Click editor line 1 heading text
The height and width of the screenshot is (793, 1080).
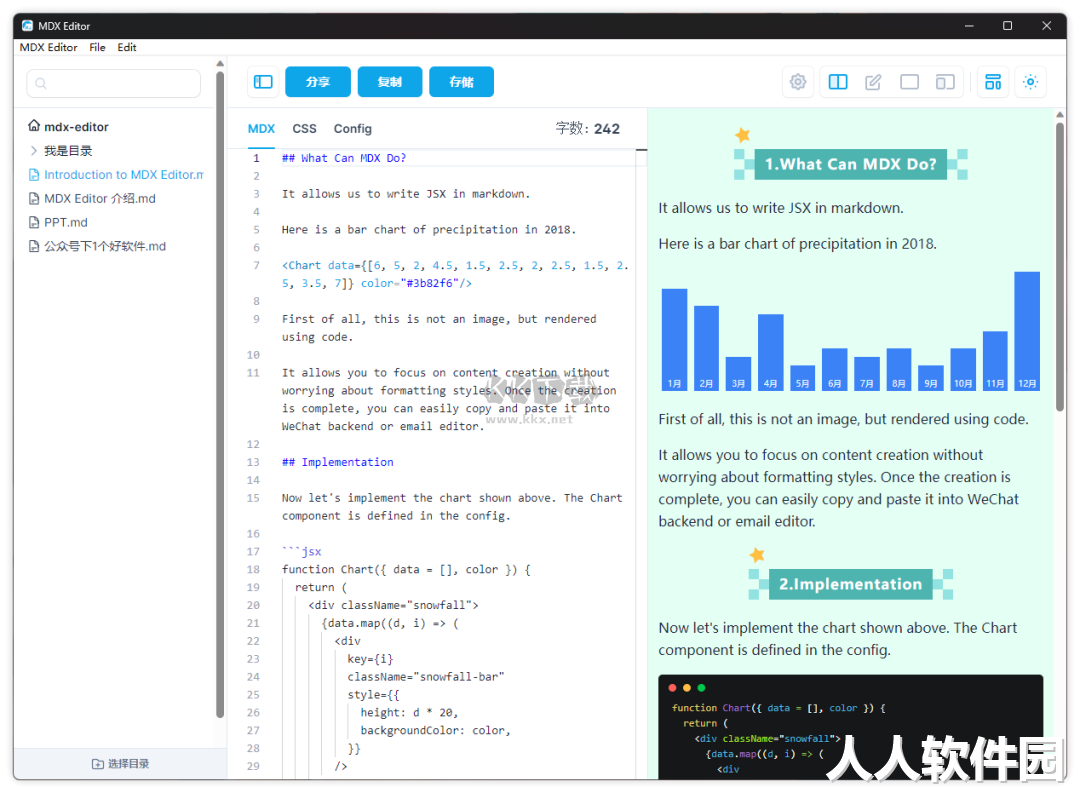click(344, 158)
